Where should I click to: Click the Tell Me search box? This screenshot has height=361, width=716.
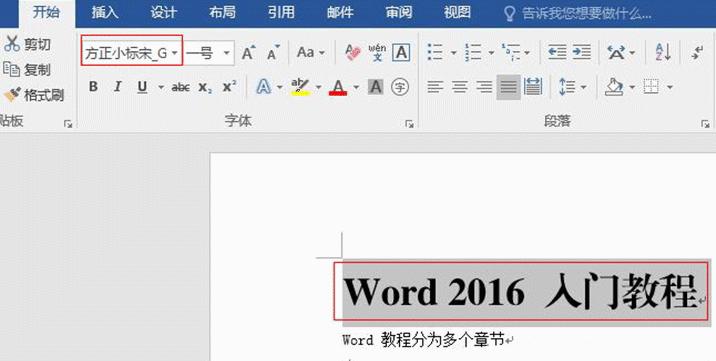577,14
